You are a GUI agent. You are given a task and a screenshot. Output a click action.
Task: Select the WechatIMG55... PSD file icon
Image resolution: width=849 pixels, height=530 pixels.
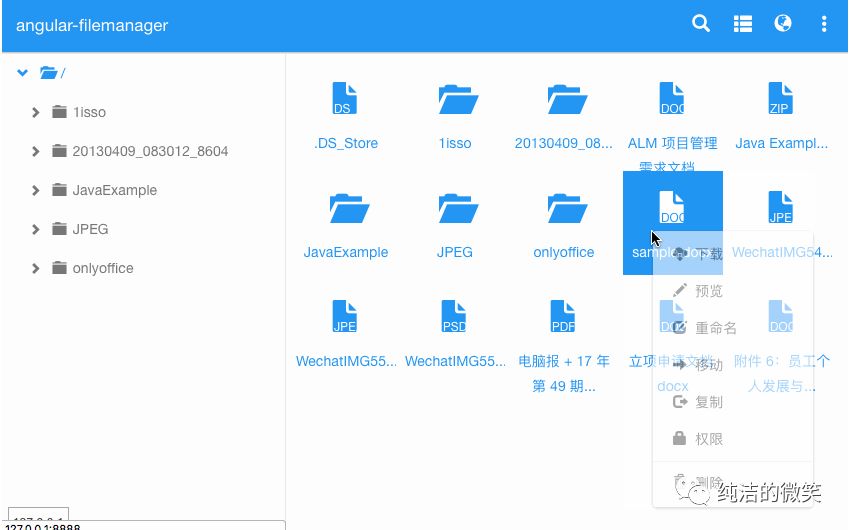pos(454,316)
